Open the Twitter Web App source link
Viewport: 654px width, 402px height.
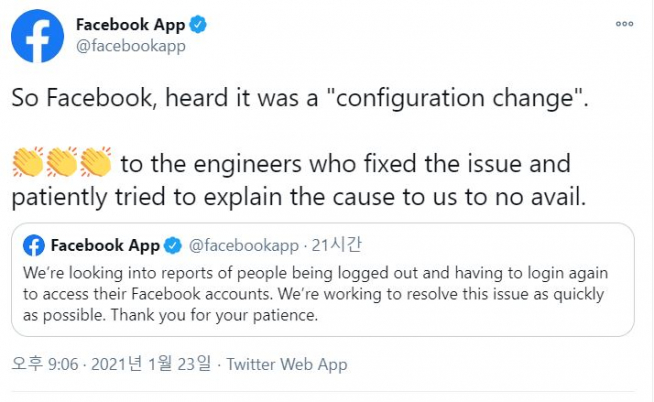coord(287,365)
